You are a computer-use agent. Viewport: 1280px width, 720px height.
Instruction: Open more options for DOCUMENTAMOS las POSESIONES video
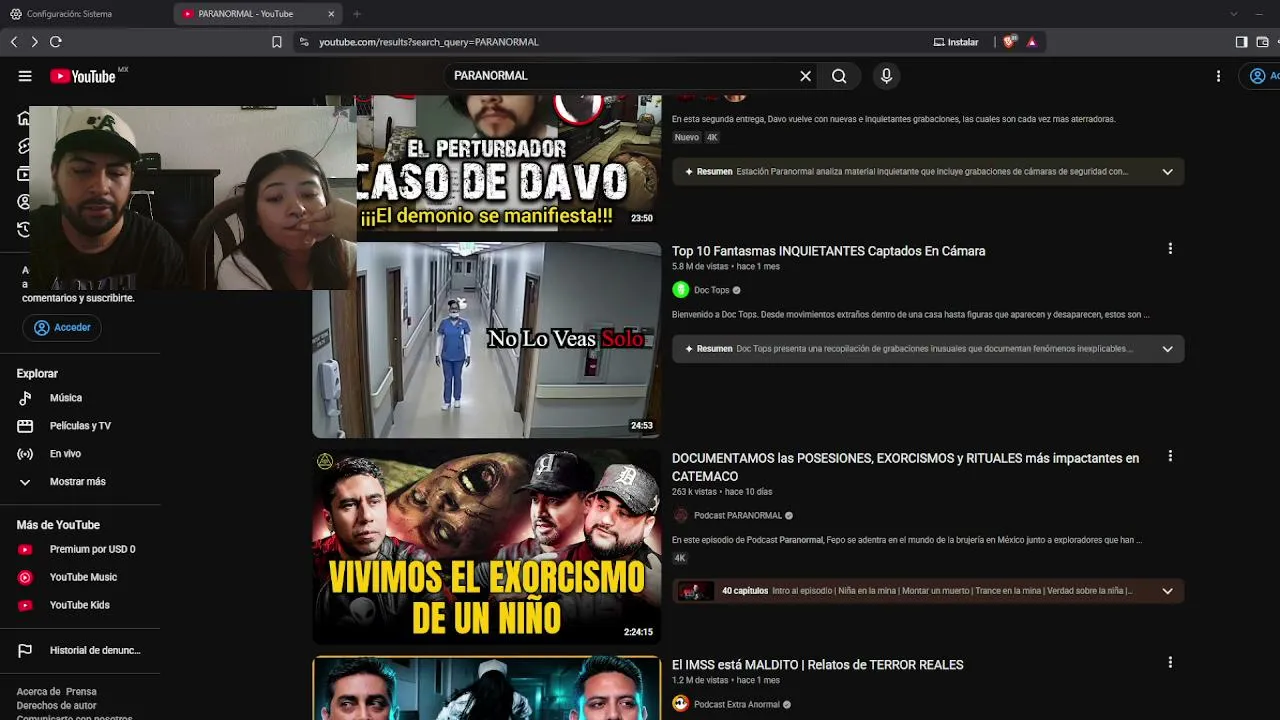[x=1170, y=457]
